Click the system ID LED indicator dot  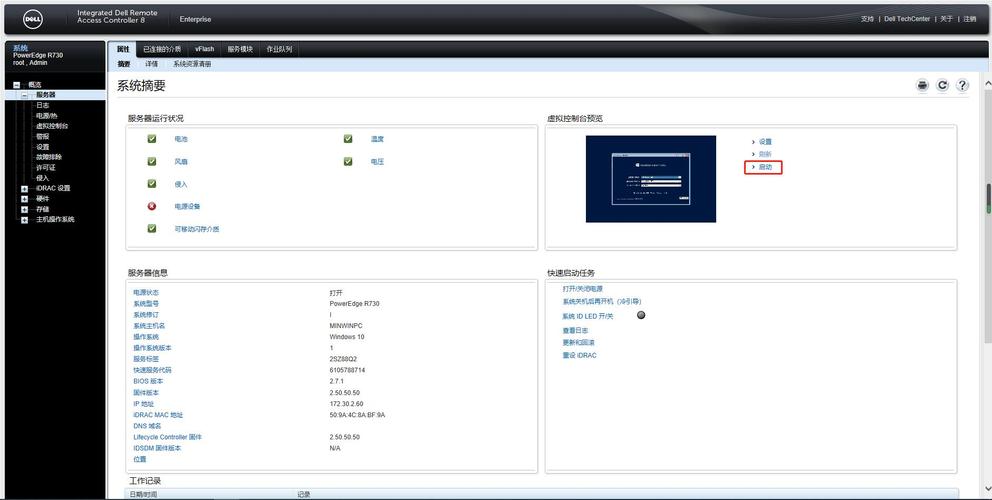pos(641,315)
